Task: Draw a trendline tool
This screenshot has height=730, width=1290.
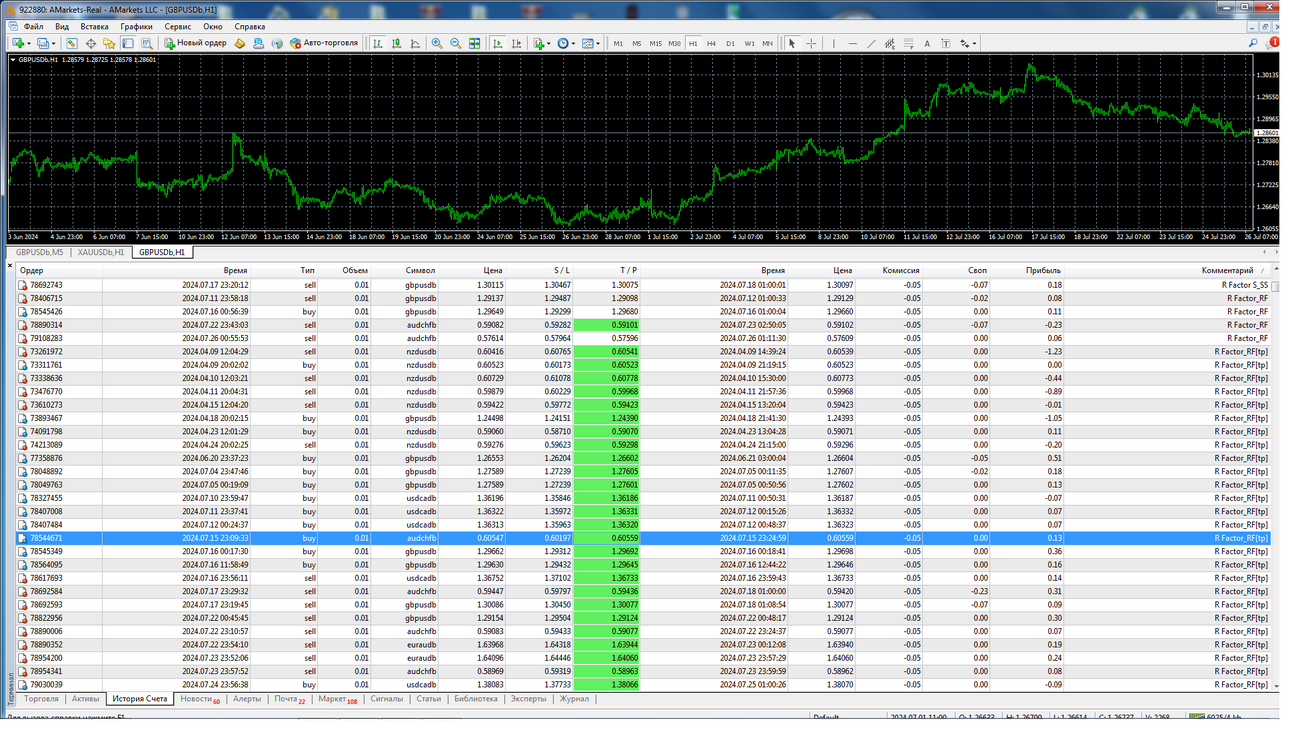Action: (x=871, y=43)
